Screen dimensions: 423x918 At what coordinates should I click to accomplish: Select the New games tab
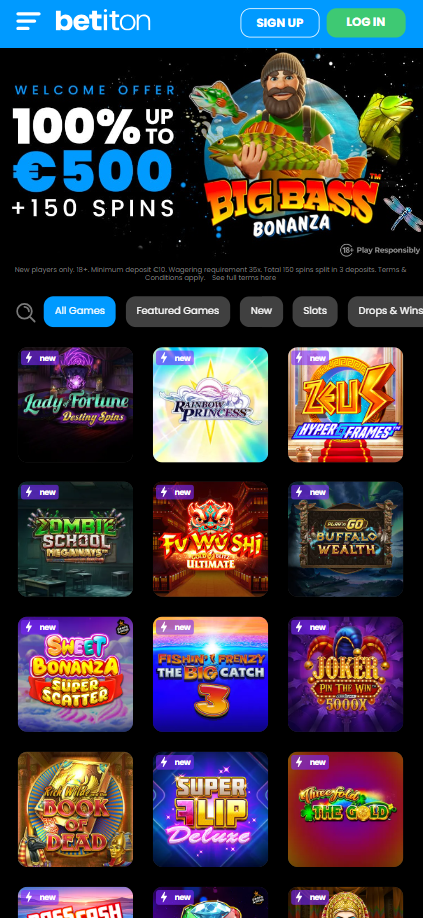(x=262, y=311)
